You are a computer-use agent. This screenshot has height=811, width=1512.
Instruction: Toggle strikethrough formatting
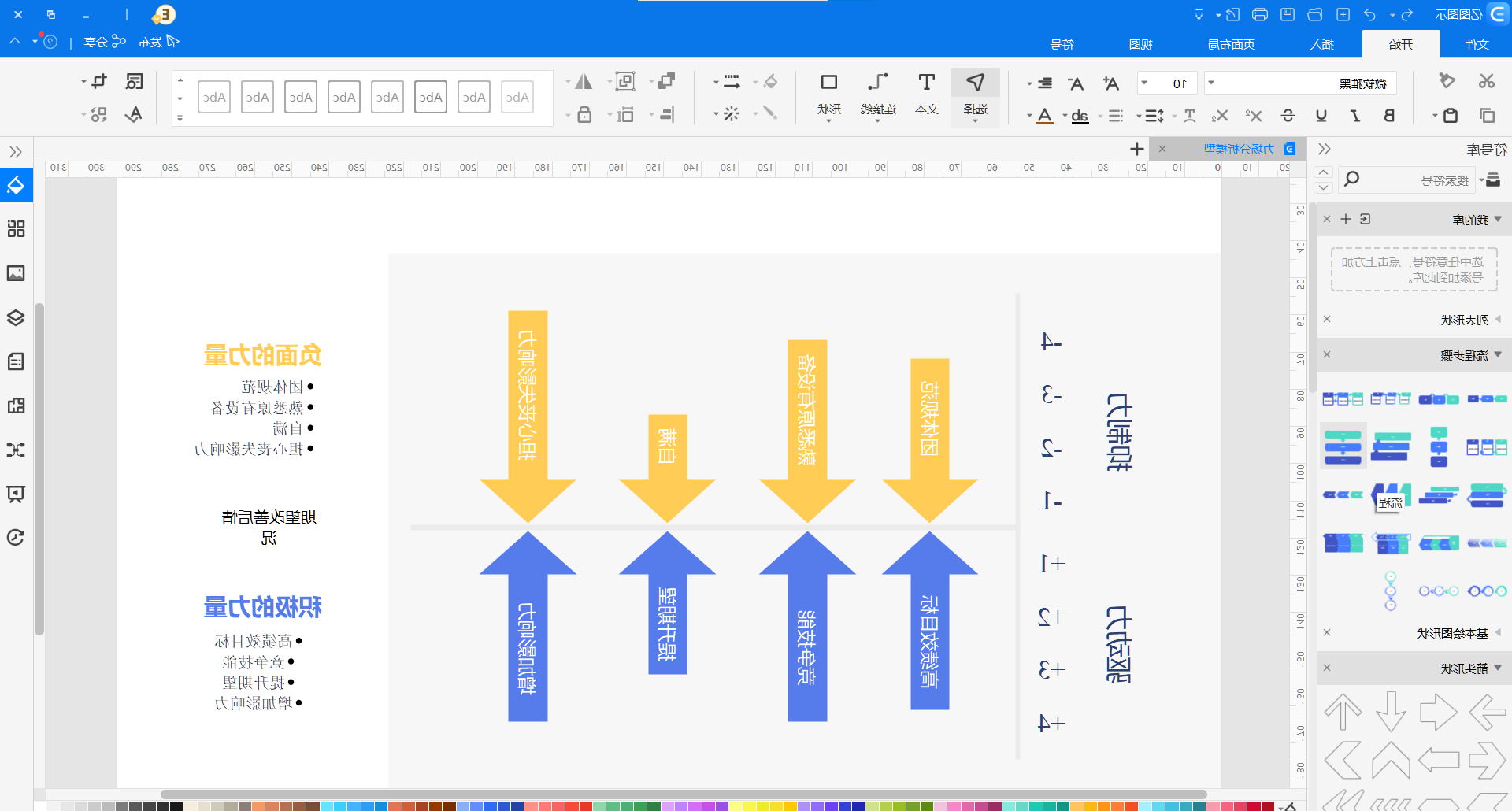tap(1288, 116)
